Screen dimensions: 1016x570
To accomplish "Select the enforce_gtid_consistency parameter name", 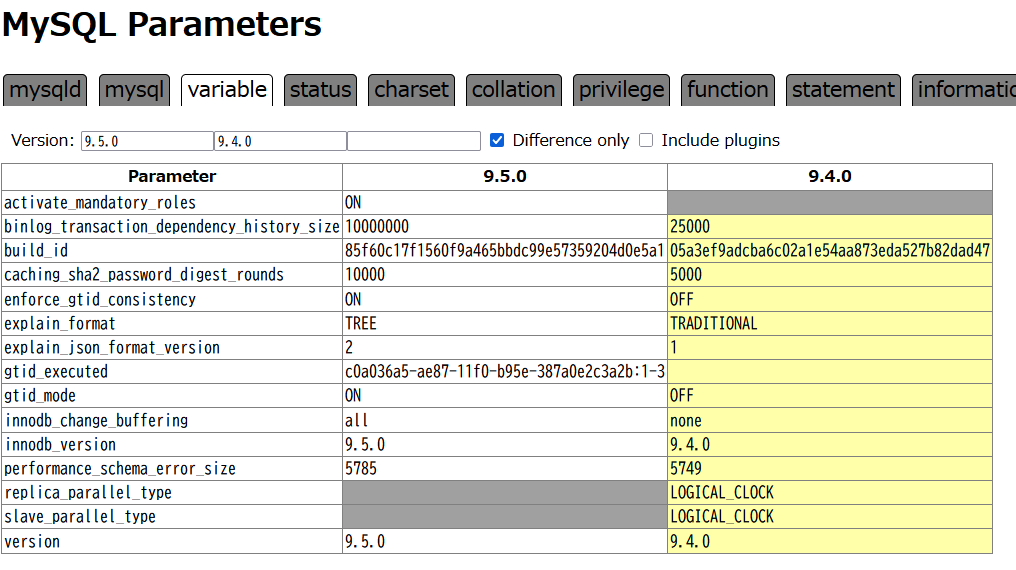I will click(100, 299).
